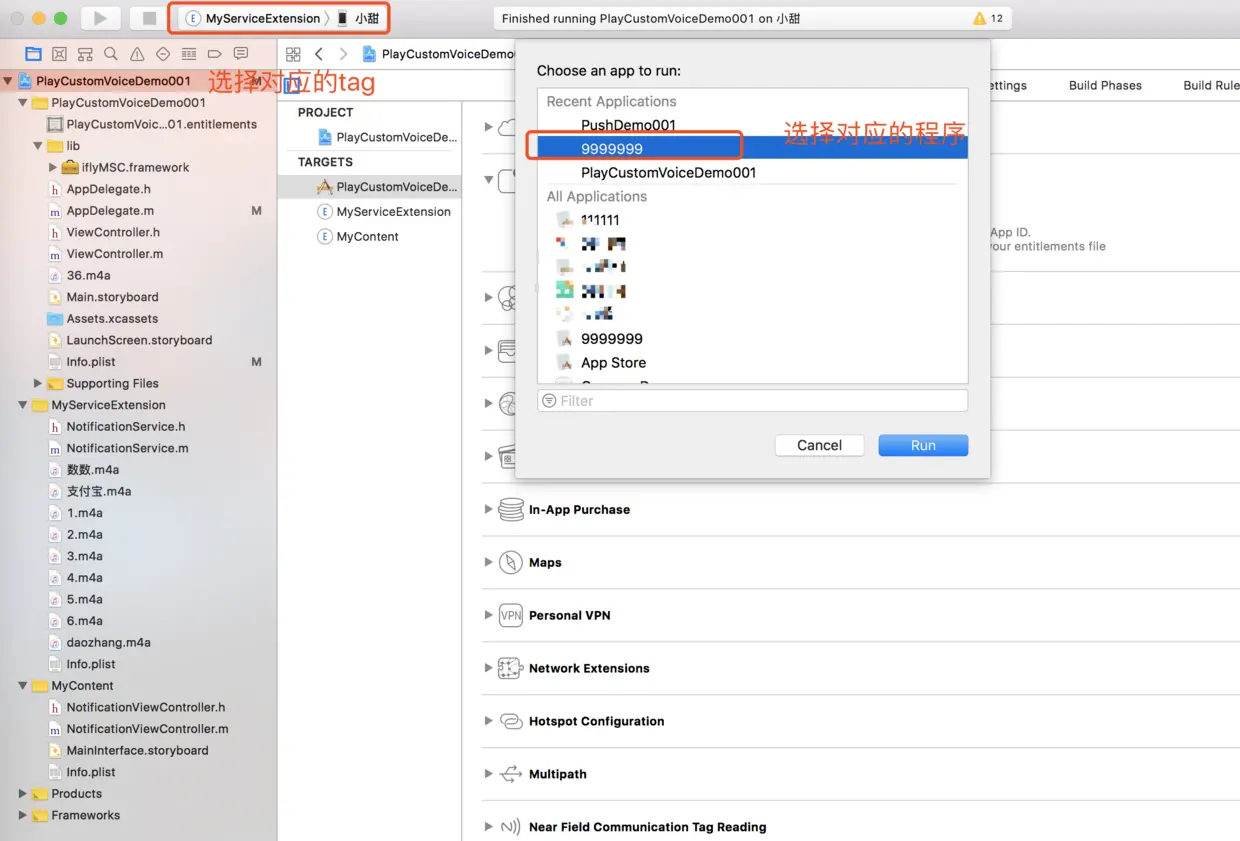Click the Run (play) button in toolbar
This screenshot has height=841, width=1240.
[100, 18]
